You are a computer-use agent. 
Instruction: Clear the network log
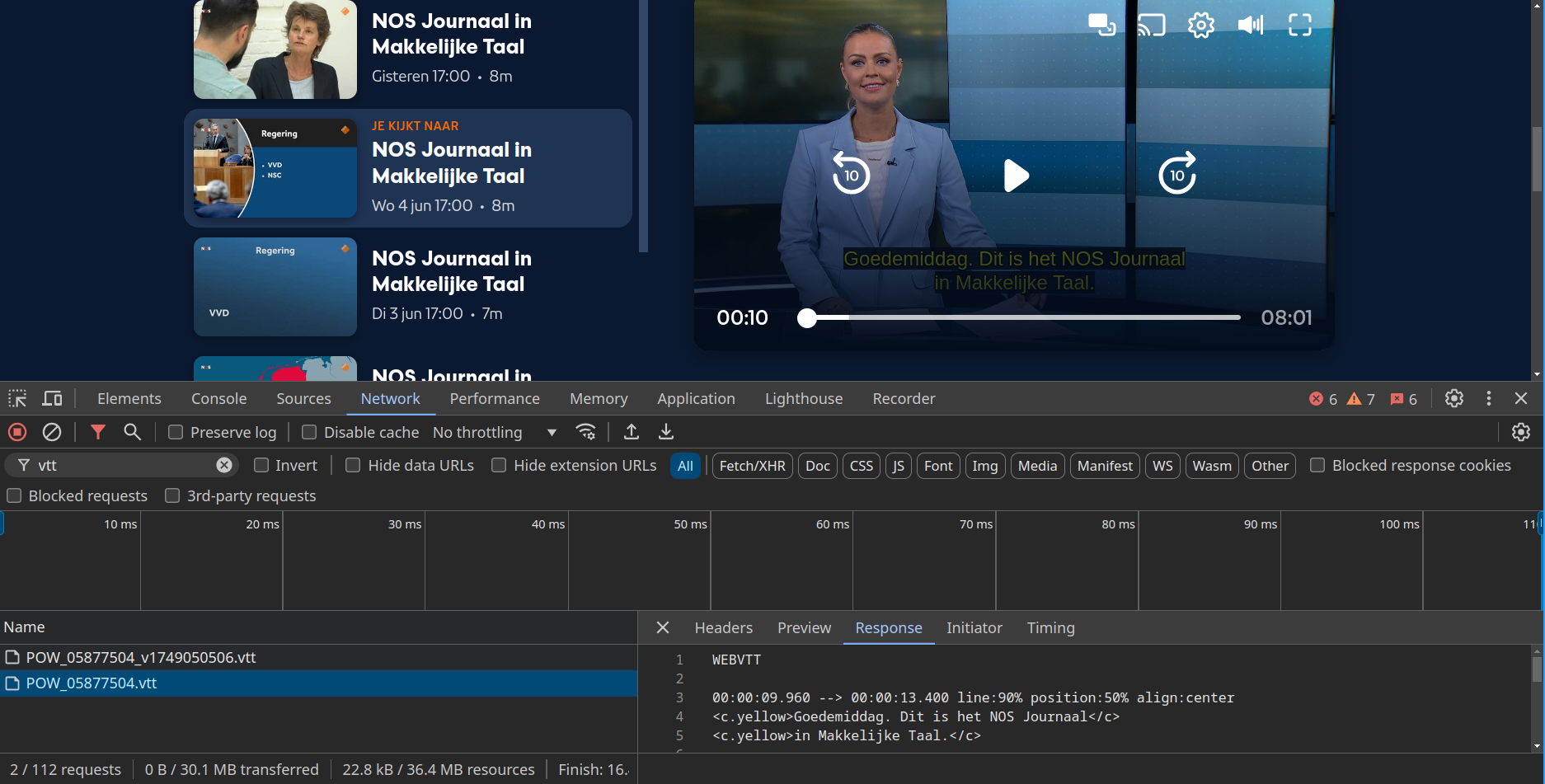pyautogui.click(x=52, y=432)
